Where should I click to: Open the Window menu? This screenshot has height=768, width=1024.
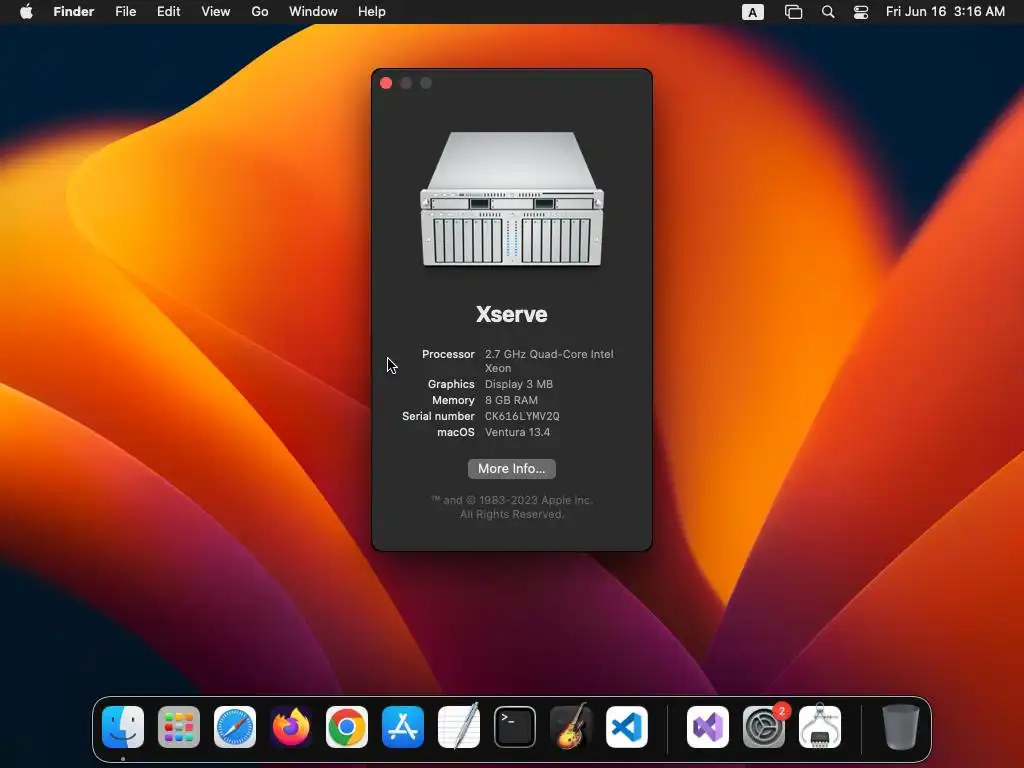click(x=313, y=12)
